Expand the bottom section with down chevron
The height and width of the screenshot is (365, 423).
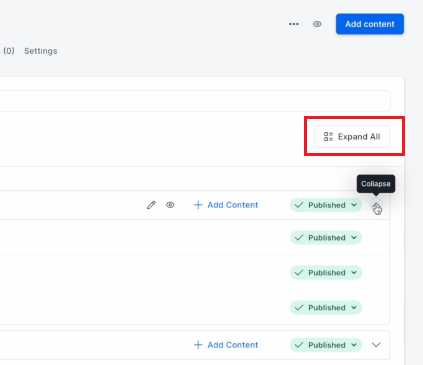pos(376,345)
